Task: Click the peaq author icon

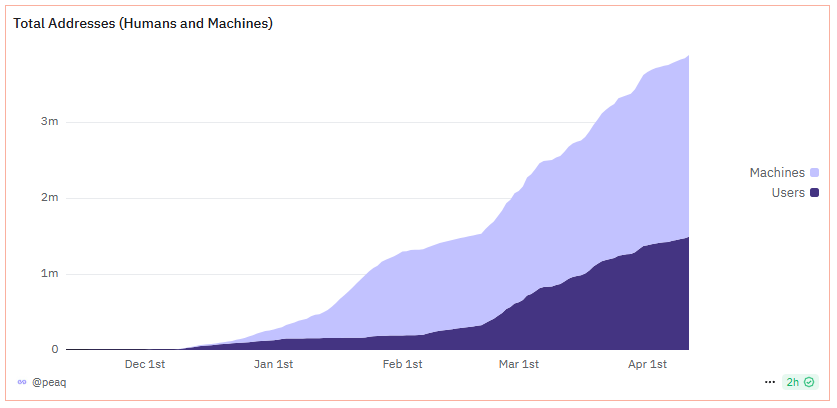Action: point(22,382)
